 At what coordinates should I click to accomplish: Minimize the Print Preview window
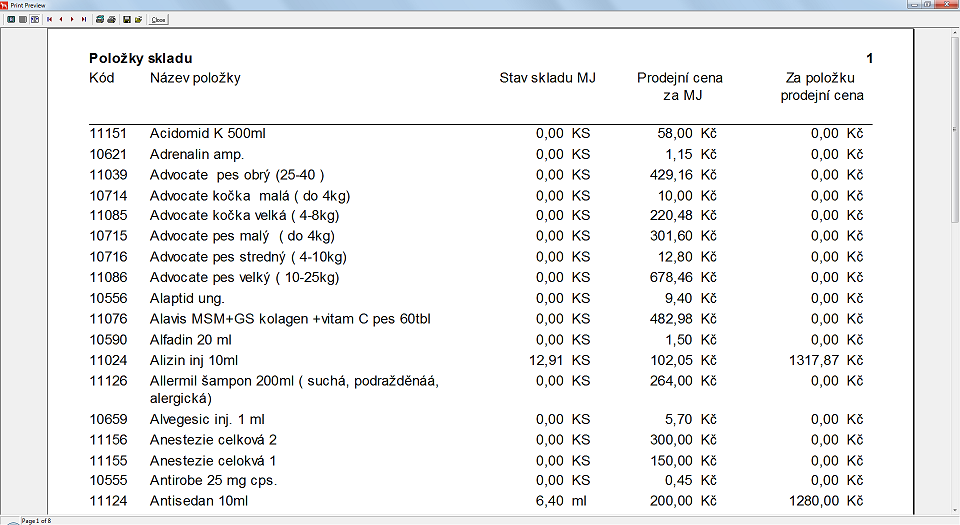pos(914,4)
